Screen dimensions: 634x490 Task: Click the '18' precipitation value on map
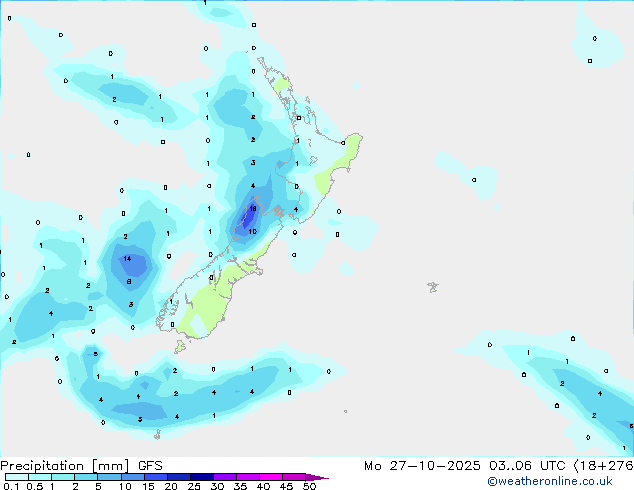(x=253, y=209)
